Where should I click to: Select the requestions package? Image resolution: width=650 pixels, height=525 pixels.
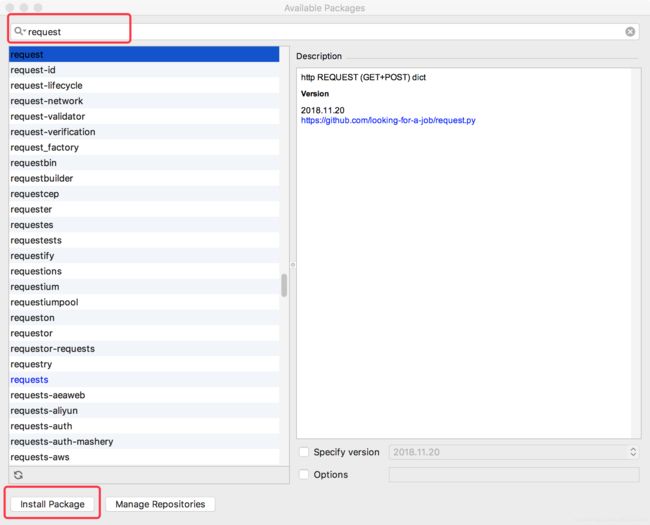click(x=144, y=271)
